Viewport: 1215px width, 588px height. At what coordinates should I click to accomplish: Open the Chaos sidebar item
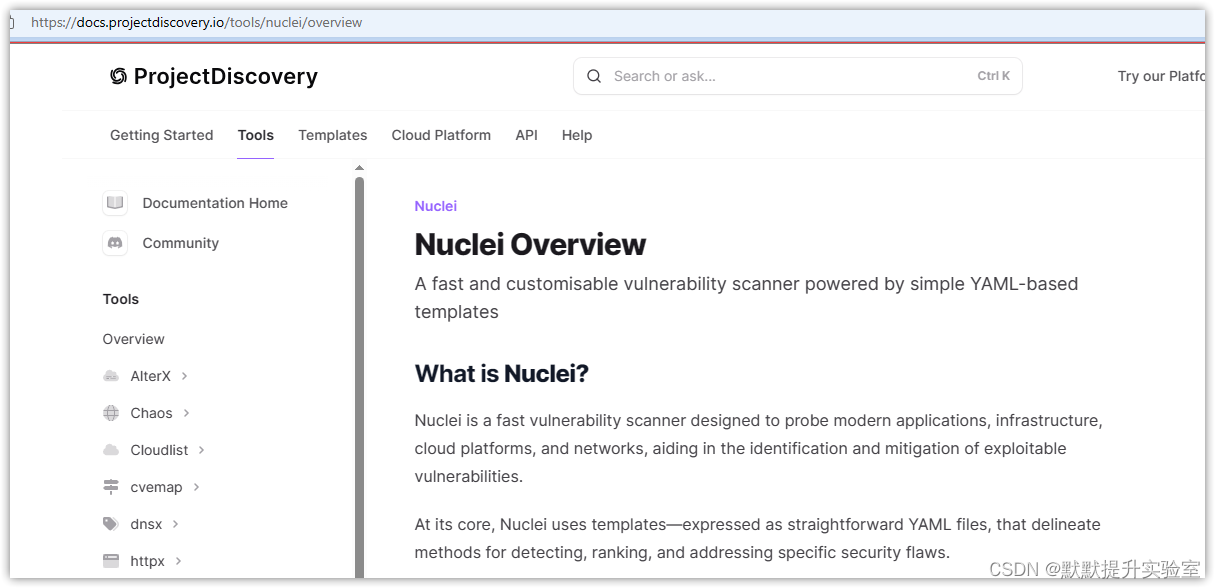point(152,413)
